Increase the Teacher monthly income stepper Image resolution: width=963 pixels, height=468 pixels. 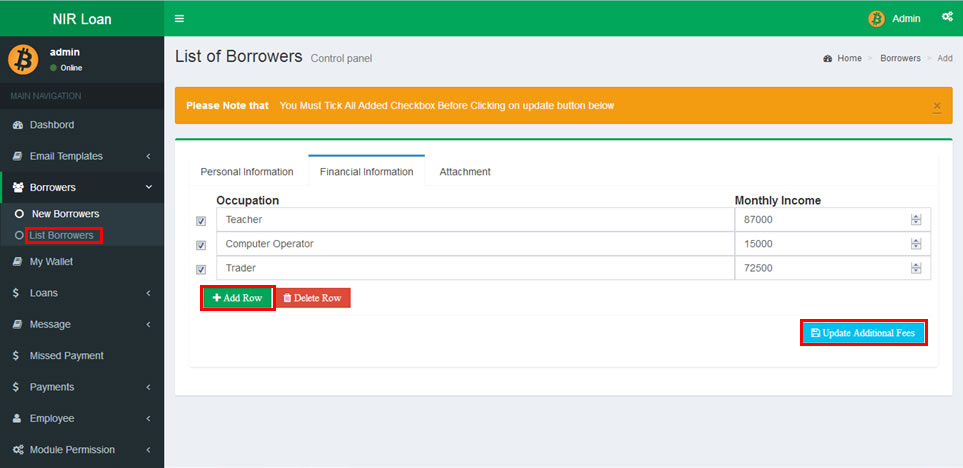pos(915,217)
